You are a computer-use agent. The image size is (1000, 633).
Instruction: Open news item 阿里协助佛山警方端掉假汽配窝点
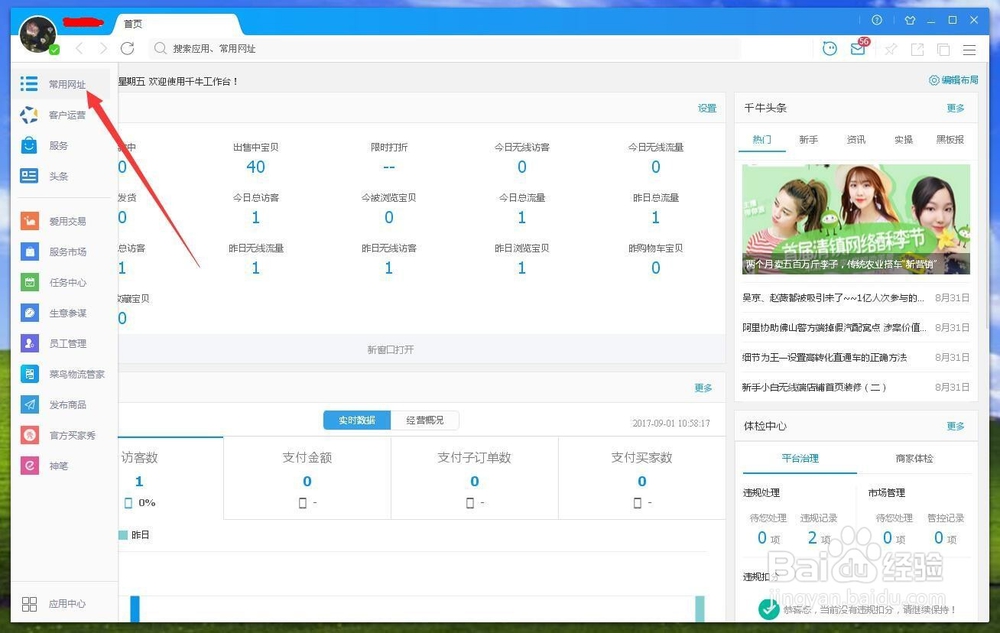point(834,327)
